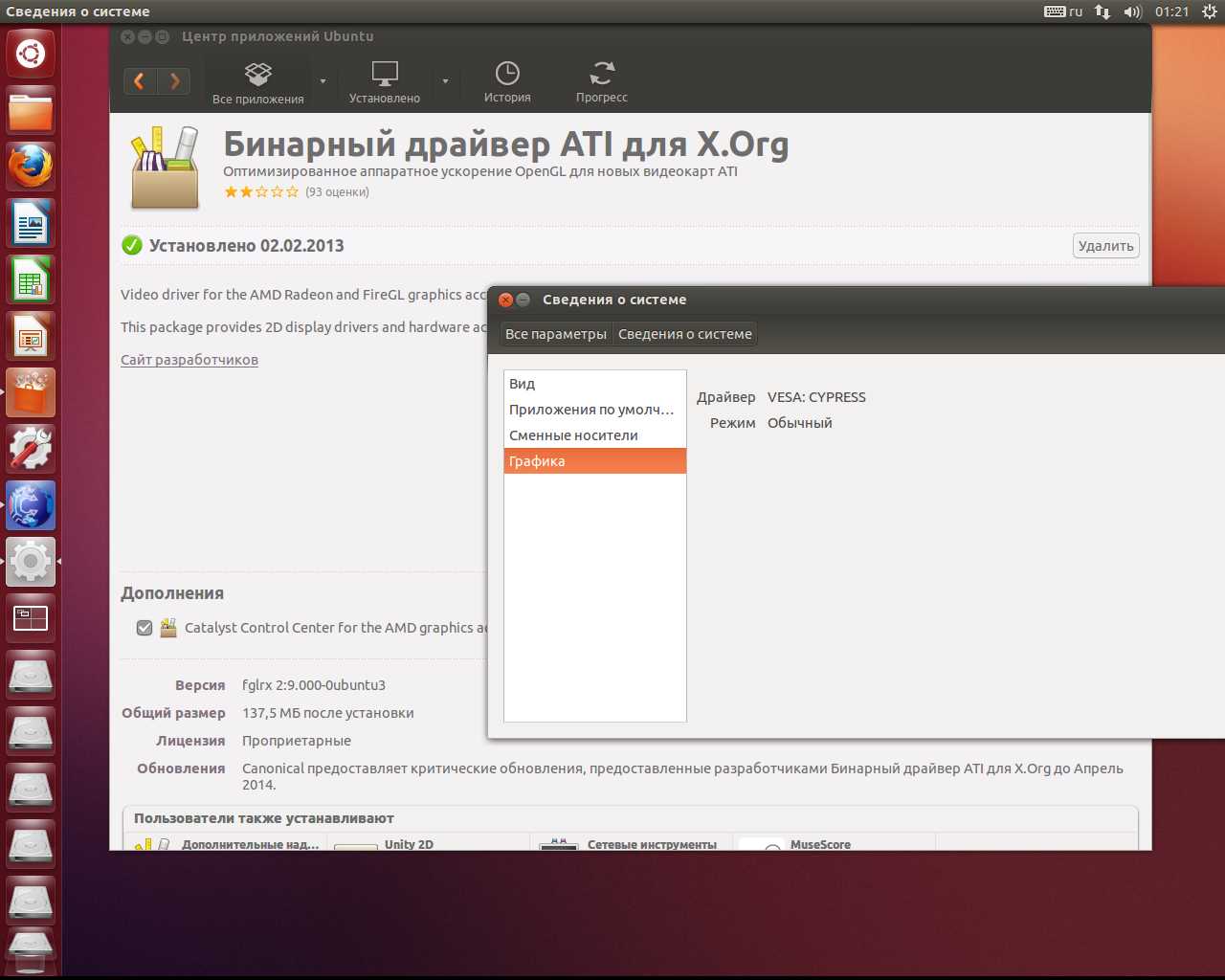Open the ru keyboard layout menu
This screenshot has width=1225, height=980.
tap(1063, 11)
